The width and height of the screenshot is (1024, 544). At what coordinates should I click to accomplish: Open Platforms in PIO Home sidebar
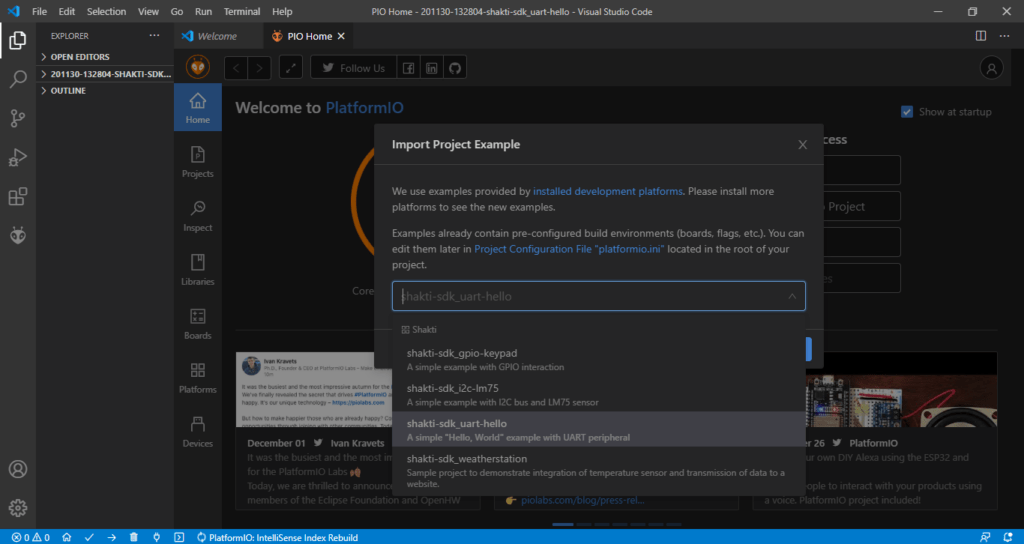click(197, 377)
